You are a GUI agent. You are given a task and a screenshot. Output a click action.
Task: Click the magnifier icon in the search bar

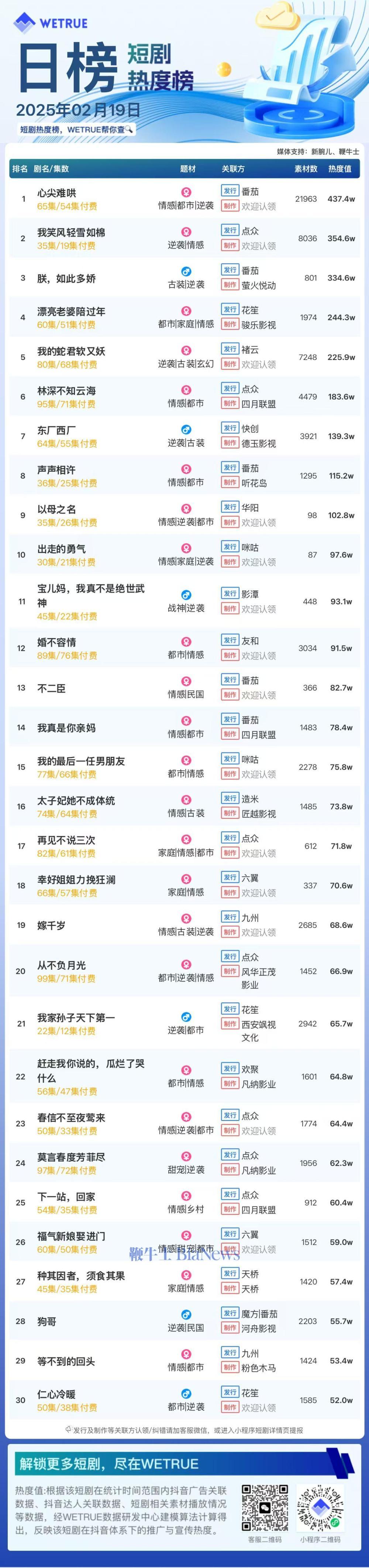coord(129,130)
